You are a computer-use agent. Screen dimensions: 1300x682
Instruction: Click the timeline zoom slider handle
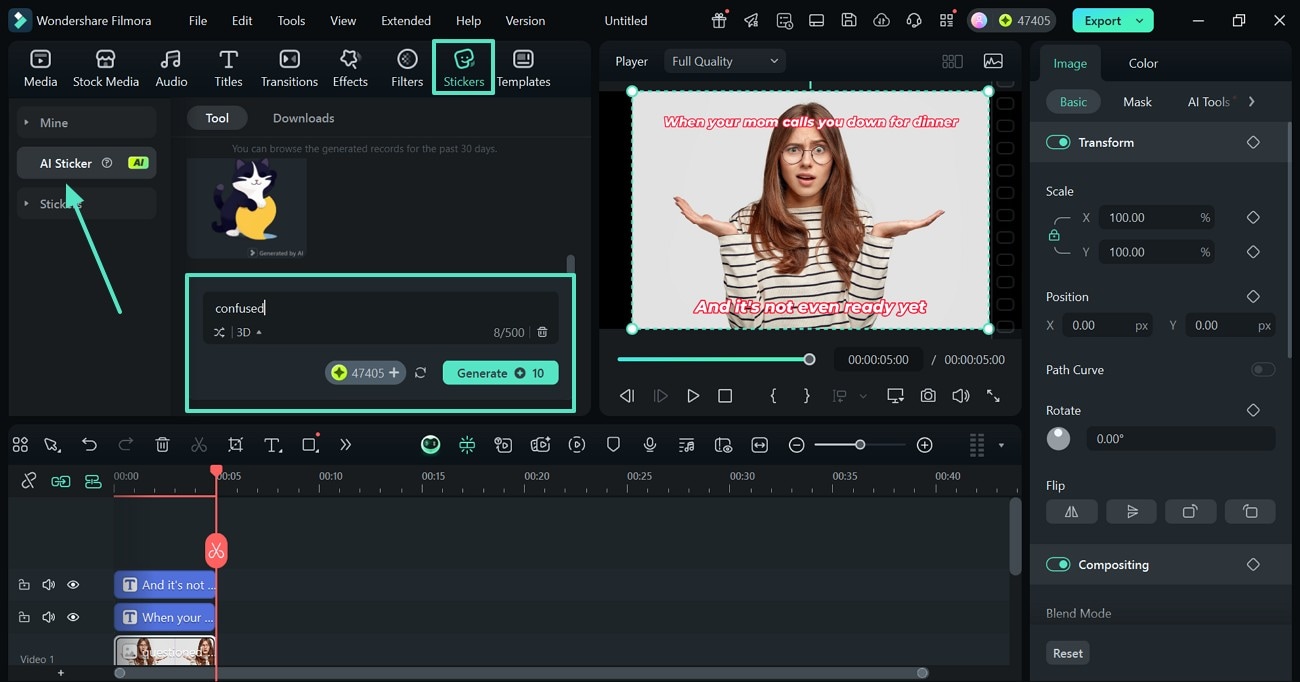(x=860, y=444)
